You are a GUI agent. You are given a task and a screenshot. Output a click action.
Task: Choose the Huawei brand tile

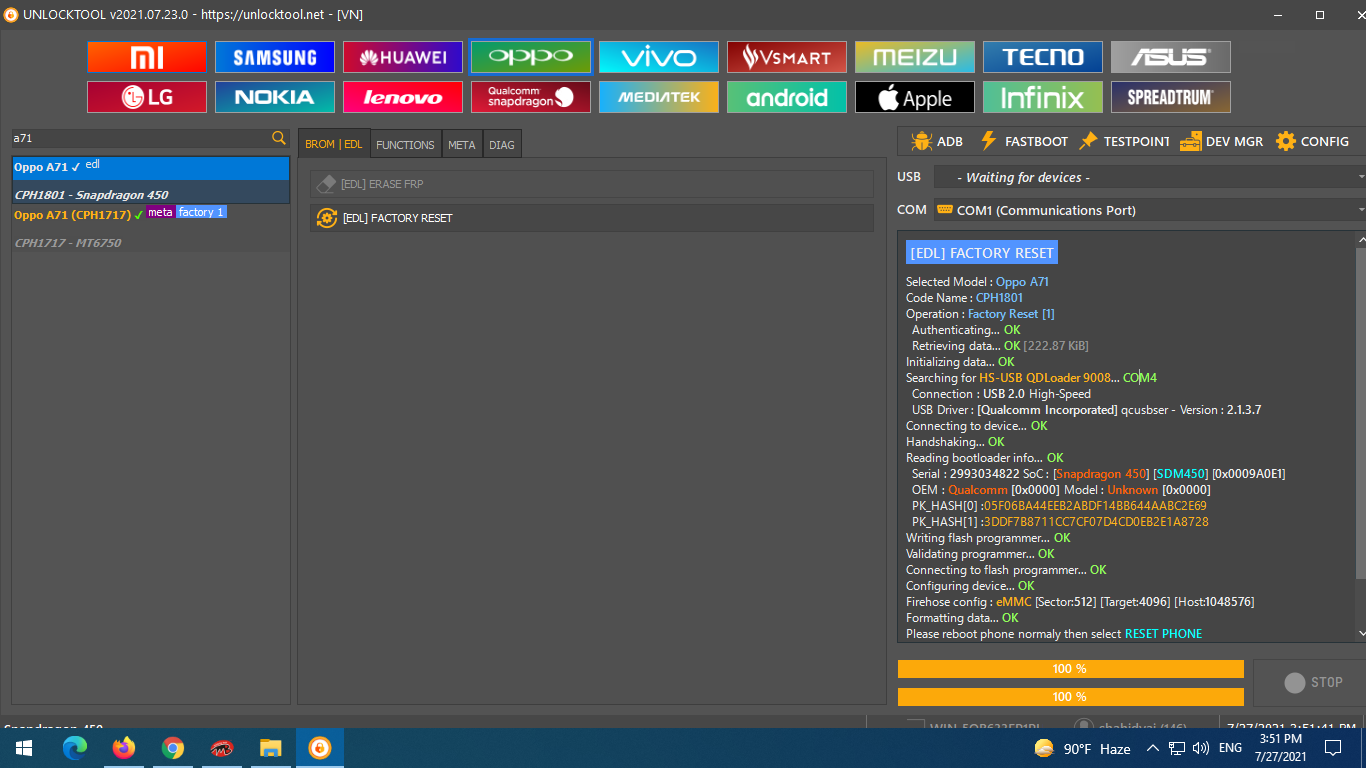[x=403, y=57]
